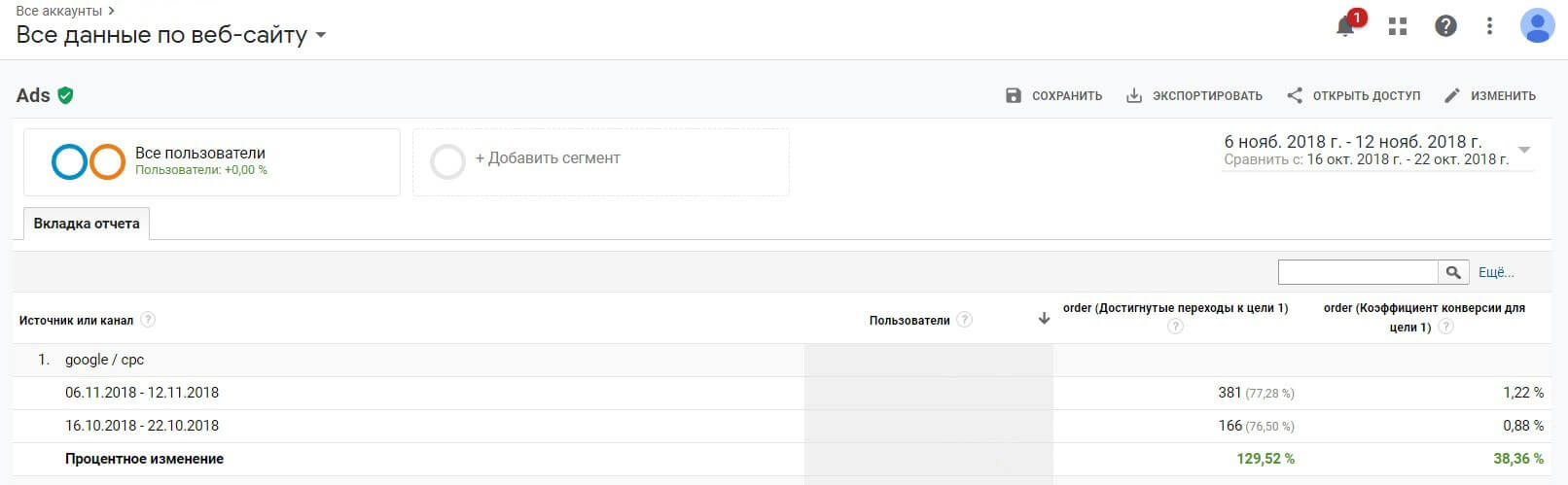Click the Экспортировать button
This screenshot has width=1568, height=485.
coord(1194,95)
